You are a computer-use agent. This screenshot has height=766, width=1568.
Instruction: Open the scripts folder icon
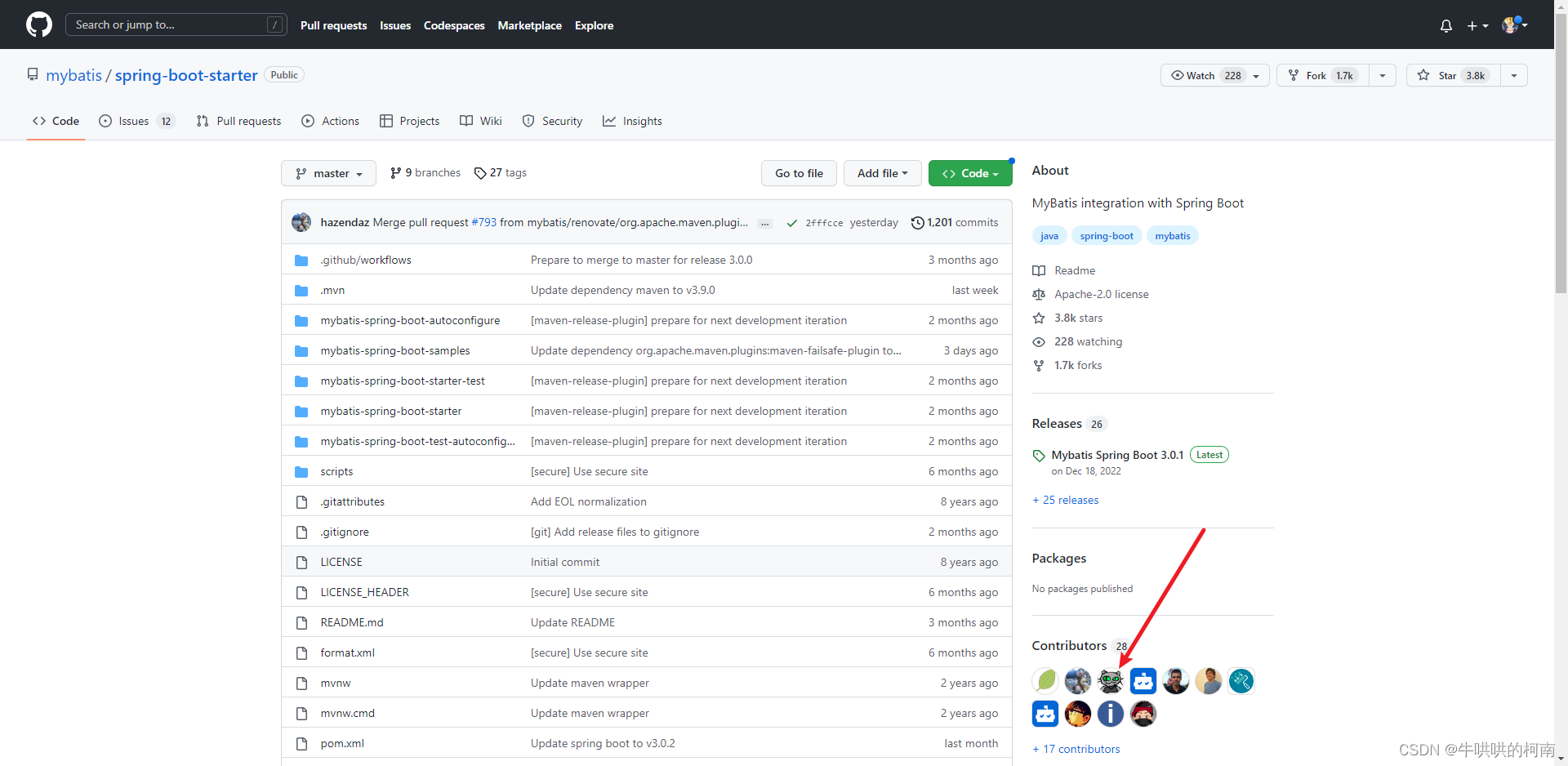coord(301,471)
